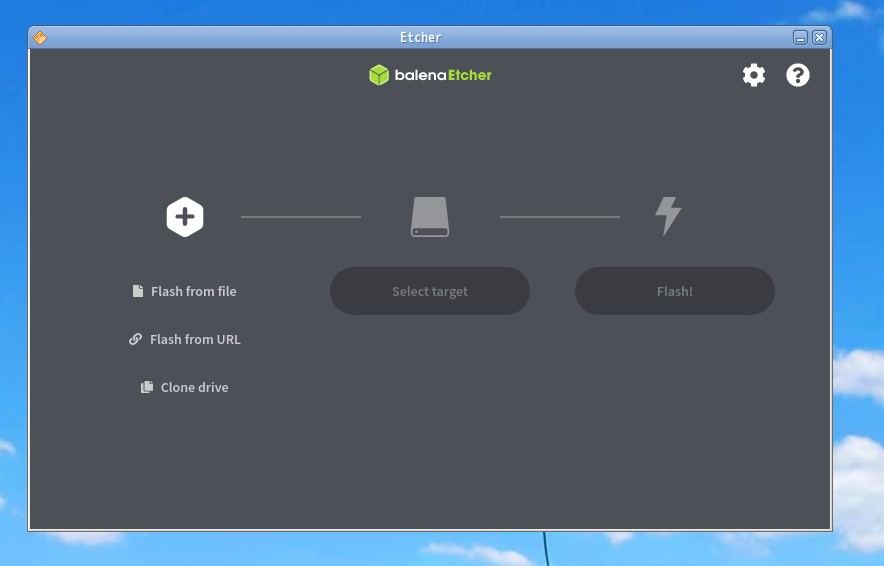Click the balenaEtcher wordmark text

[443, 75]
